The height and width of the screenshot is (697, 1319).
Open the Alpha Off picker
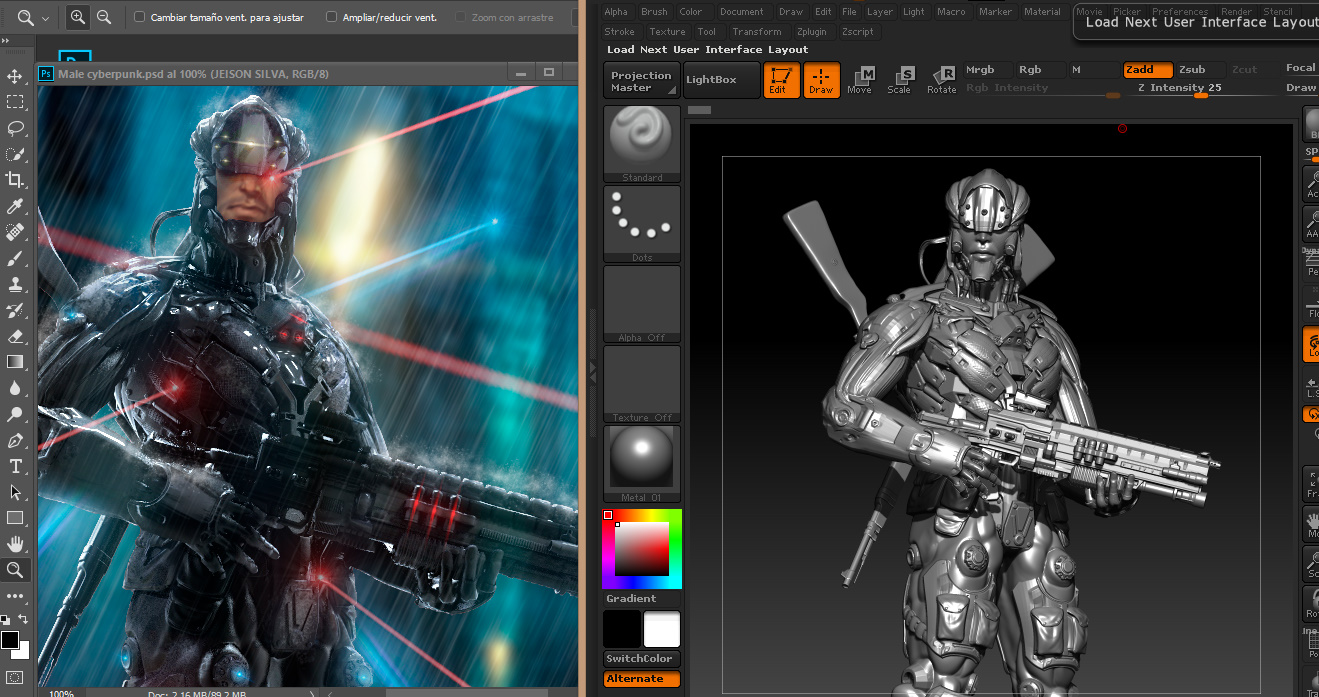click(642, 304)
